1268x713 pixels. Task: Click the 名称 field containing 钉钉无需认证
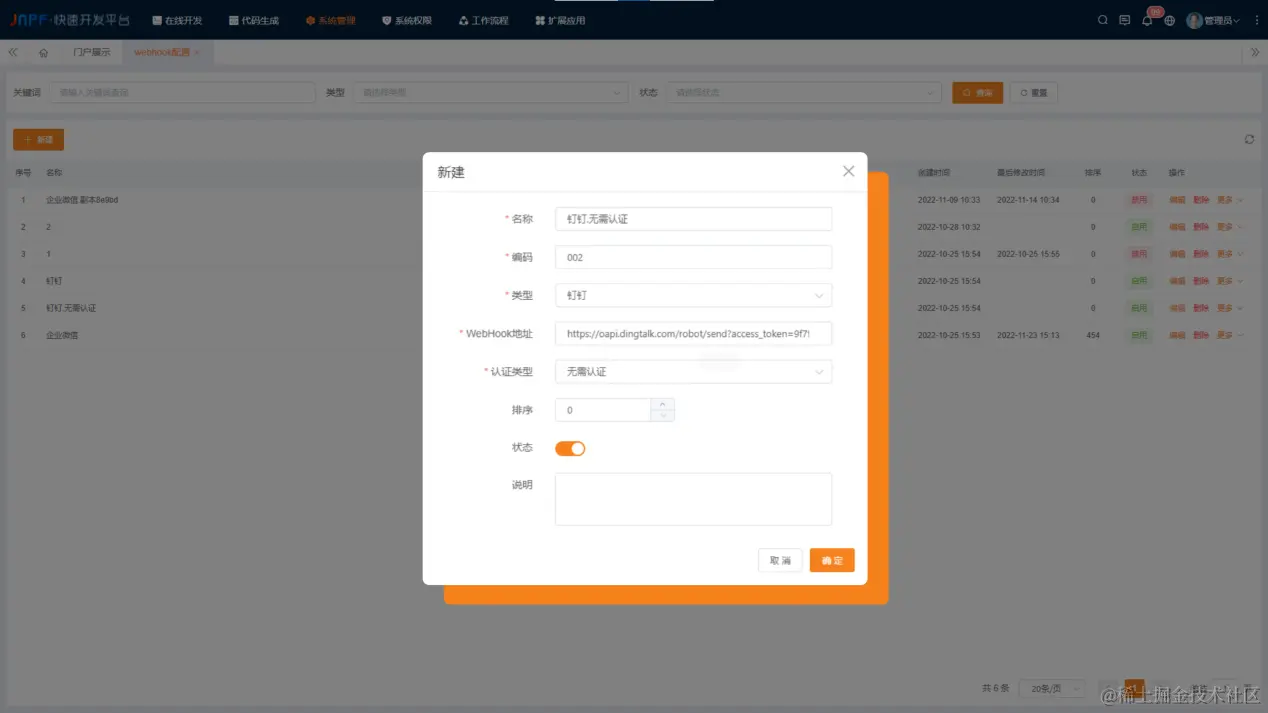[x=693, y=219]
